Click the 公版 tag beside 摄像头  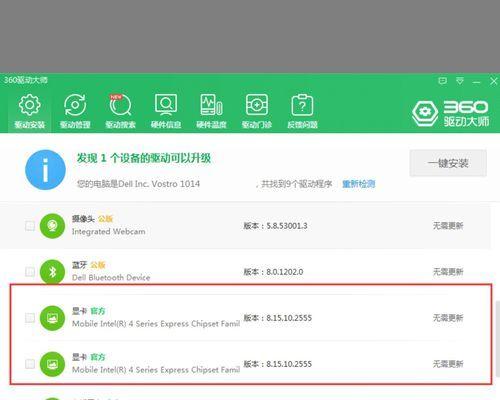[x=105, y=219]
